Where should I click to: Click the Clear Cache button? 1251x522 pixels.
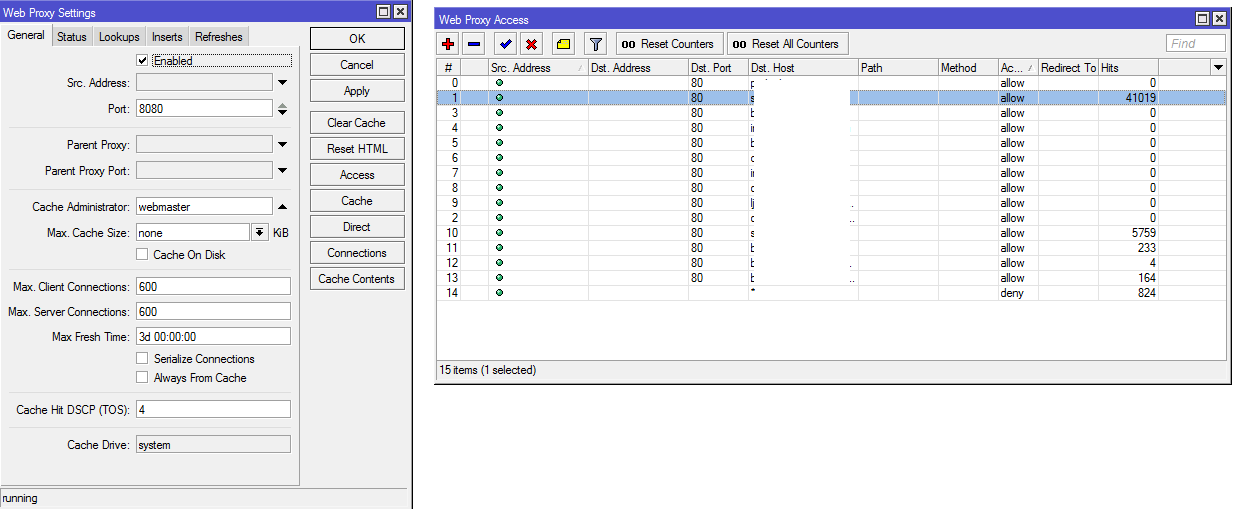(357, 123)
